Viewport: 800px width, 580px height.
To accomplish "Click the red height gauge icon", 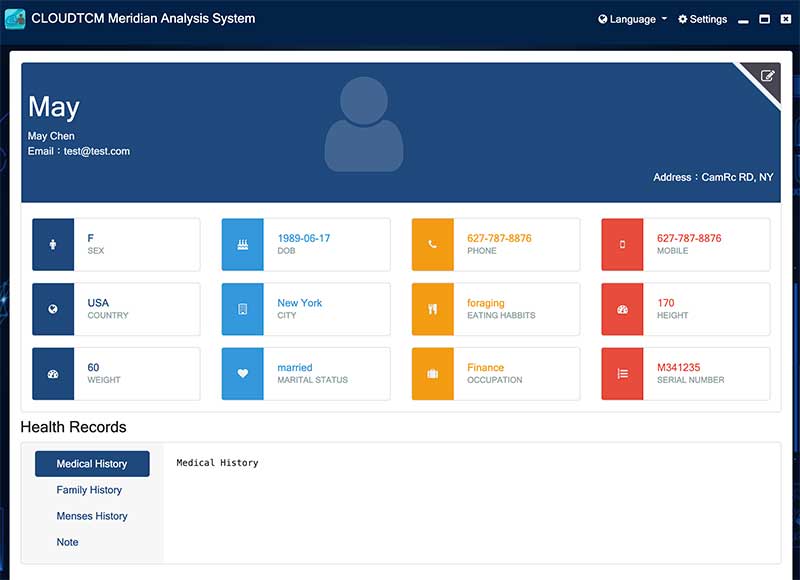I will 622,309.
